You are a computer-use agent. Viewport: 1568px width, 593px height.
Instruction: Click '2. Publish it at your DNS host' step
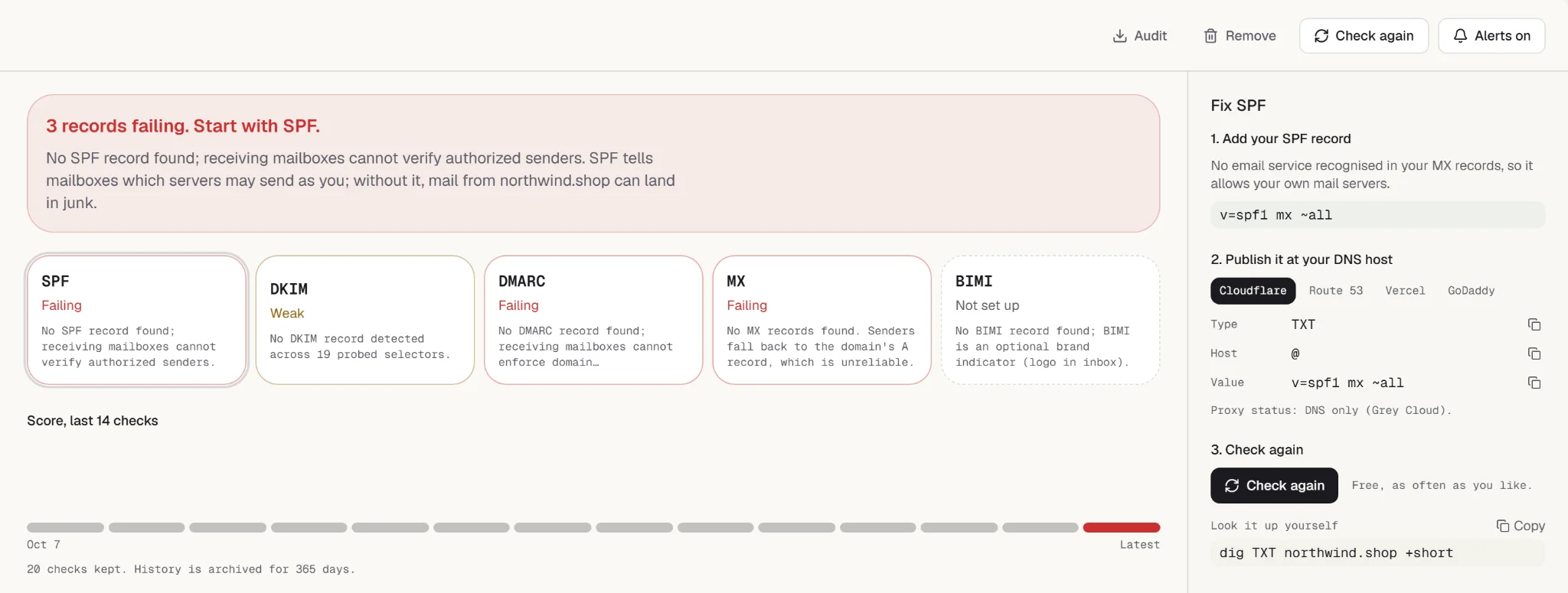pos(1301,259)
